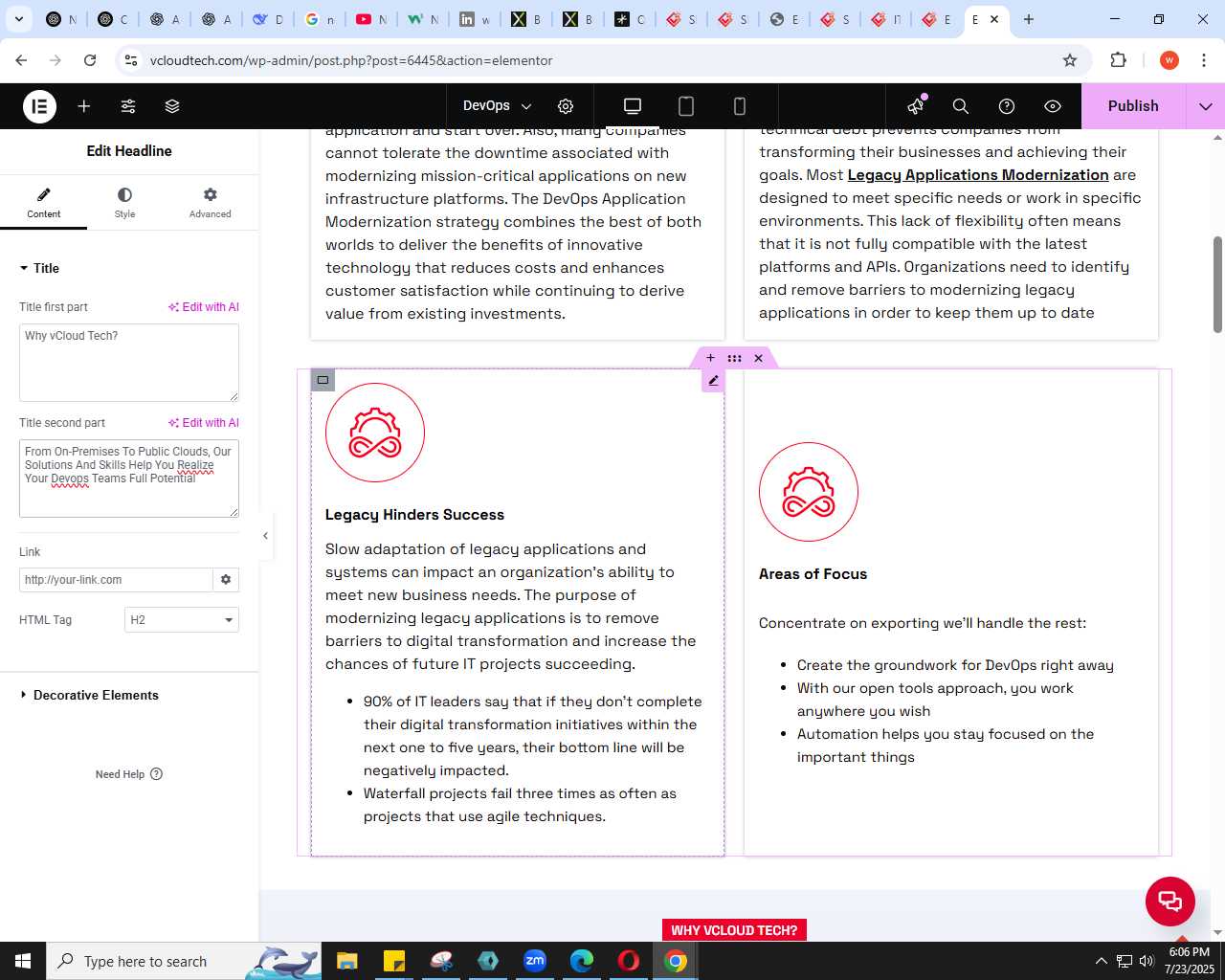Image resolution: width=1225 pixels, height=980 pixels.
Task: Click the taskbar search box
Action: pos(184,961)
